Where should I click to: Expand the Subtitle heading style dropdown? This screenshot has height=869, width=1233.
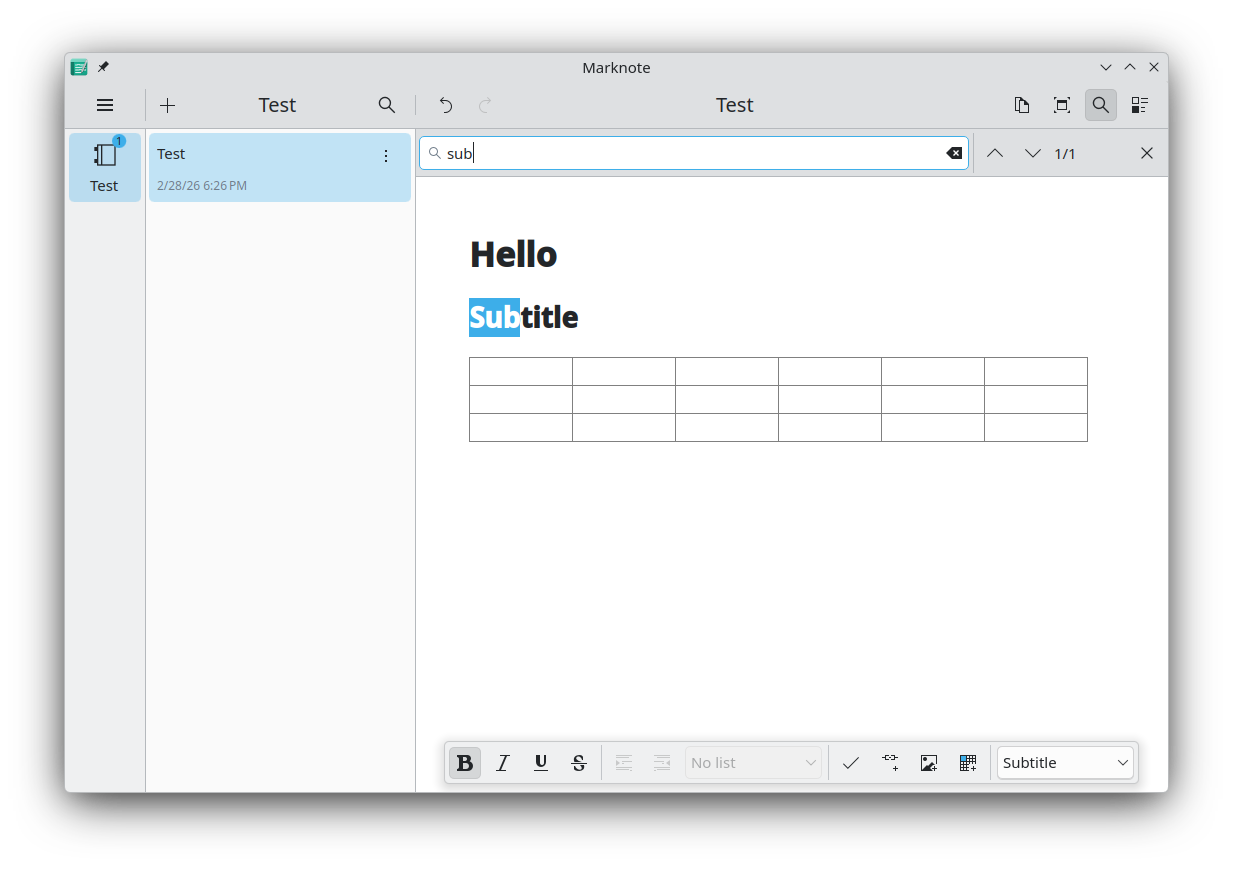pyautogui.click(x=1065, y=763)
